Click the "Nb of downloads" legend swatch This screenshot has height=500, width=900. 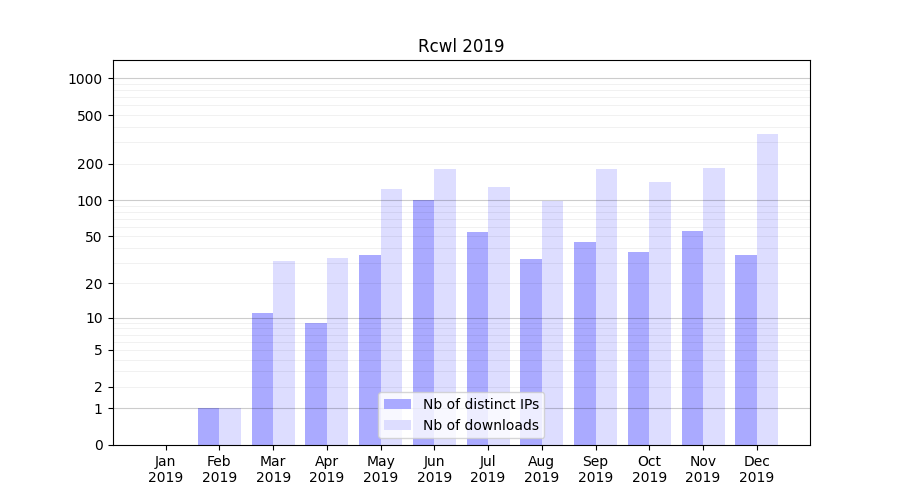pyautogui.click(x=397, y=425)
